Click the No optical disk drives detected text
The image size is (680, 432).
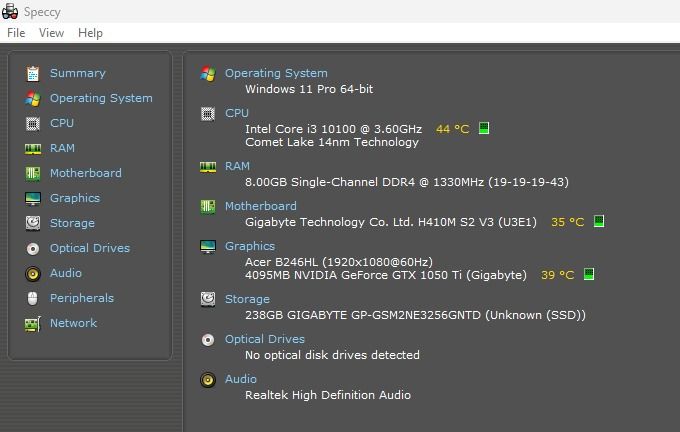click(332, 355)
